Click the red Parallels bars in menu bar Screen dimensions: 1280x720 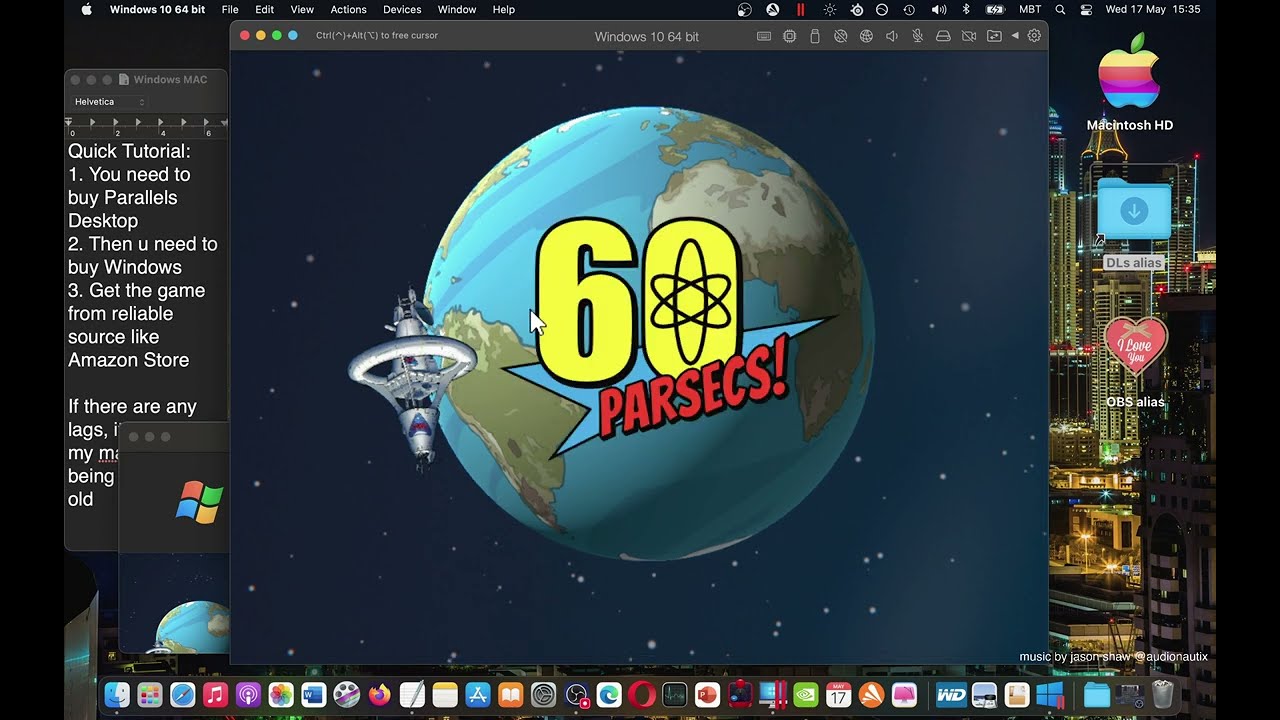click(800, 9)
